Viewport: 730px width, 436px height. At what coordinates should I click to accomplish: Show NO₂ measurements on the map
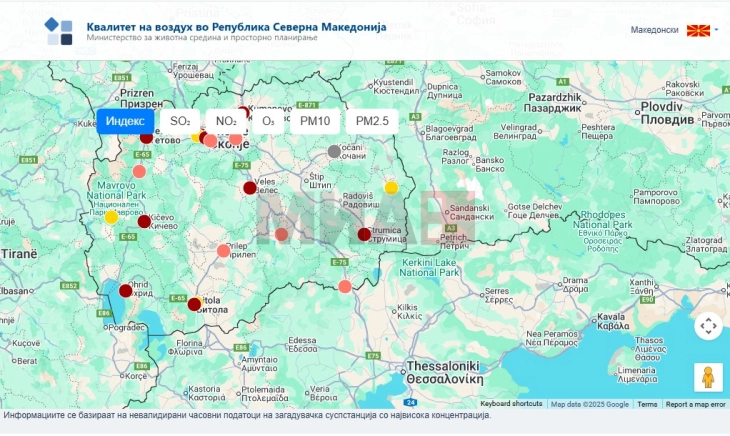coord(226,121)
